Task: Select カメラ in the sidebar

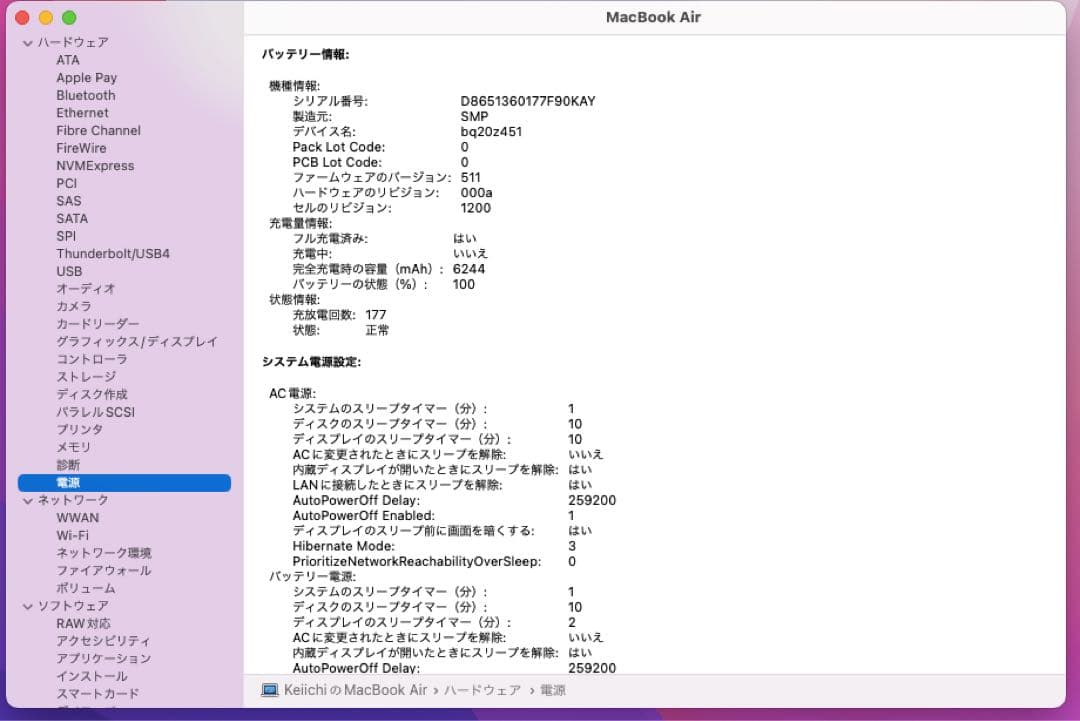Action: (74, 306)
